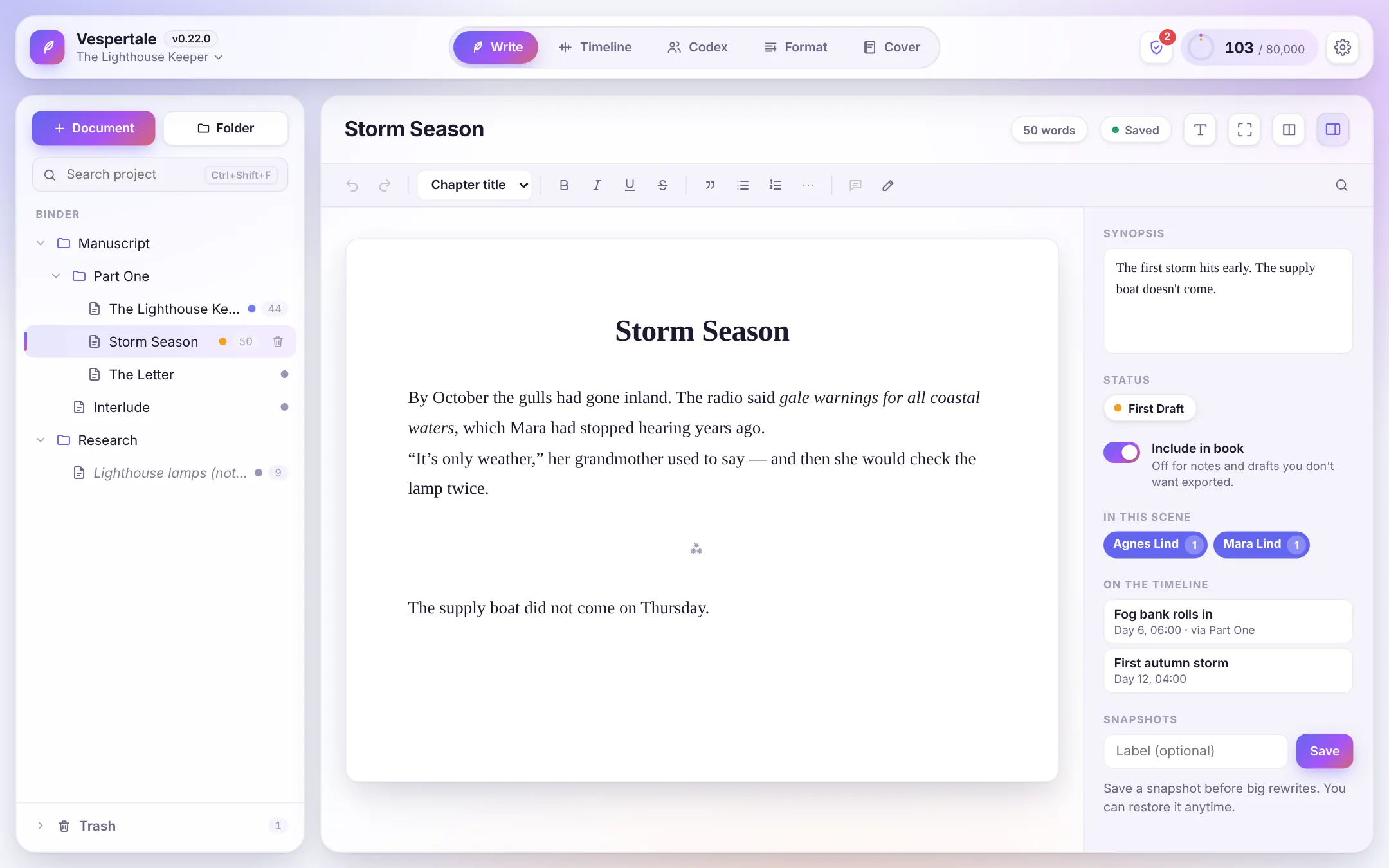Screen dimensions: 1389x868
Task: Collapse the Part One folder
Action: (x=56, y=276)
